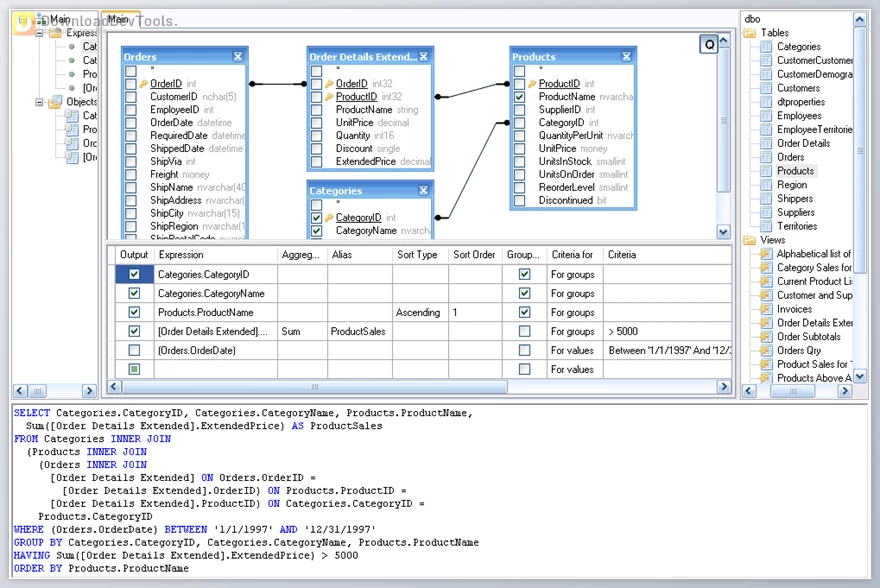
Task: Select the Suppliers table icon
Action: (x=766, y=212)
